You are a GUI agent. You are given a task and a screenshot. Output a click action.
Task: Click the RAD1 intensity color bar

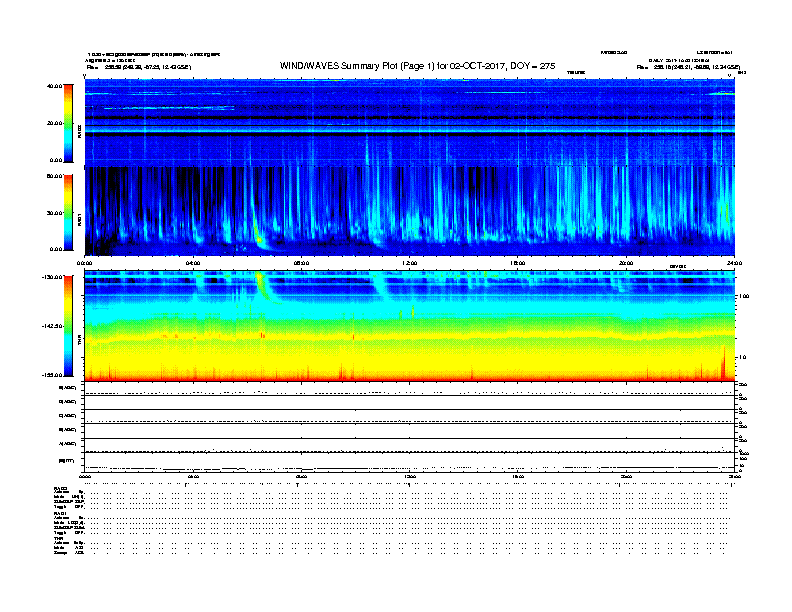click(68, 213)
